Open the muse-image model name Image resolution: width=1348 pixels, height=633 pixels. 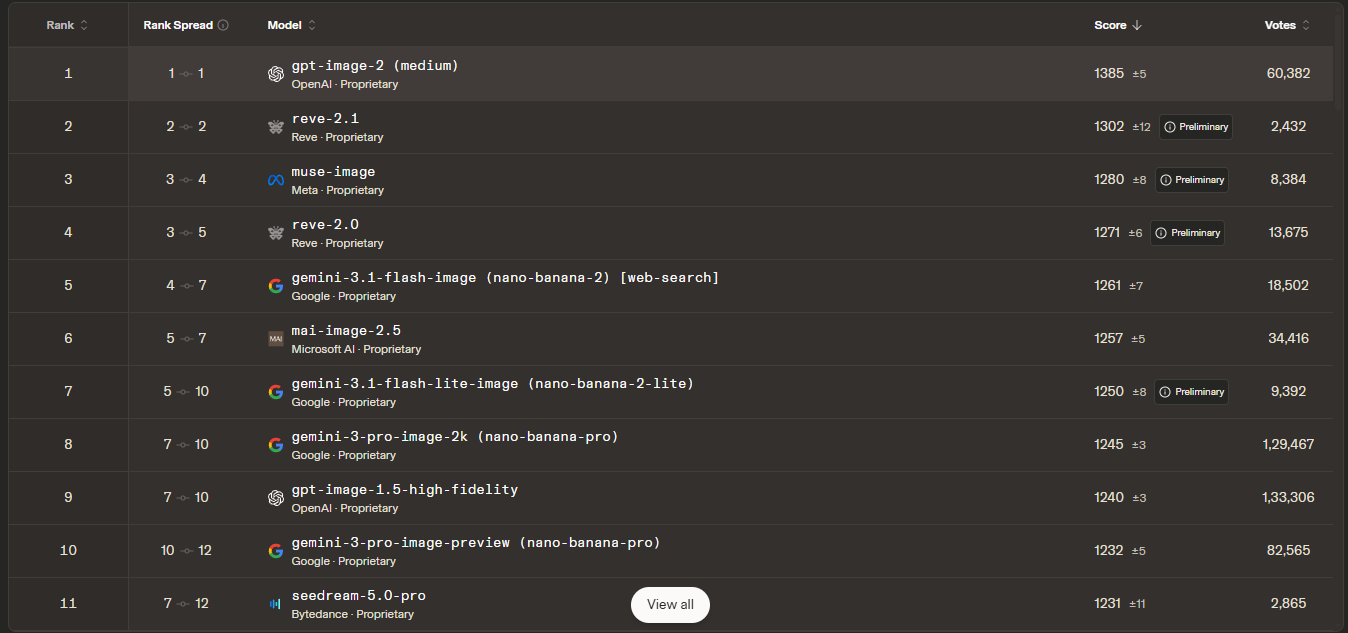[x=333, y=172]
